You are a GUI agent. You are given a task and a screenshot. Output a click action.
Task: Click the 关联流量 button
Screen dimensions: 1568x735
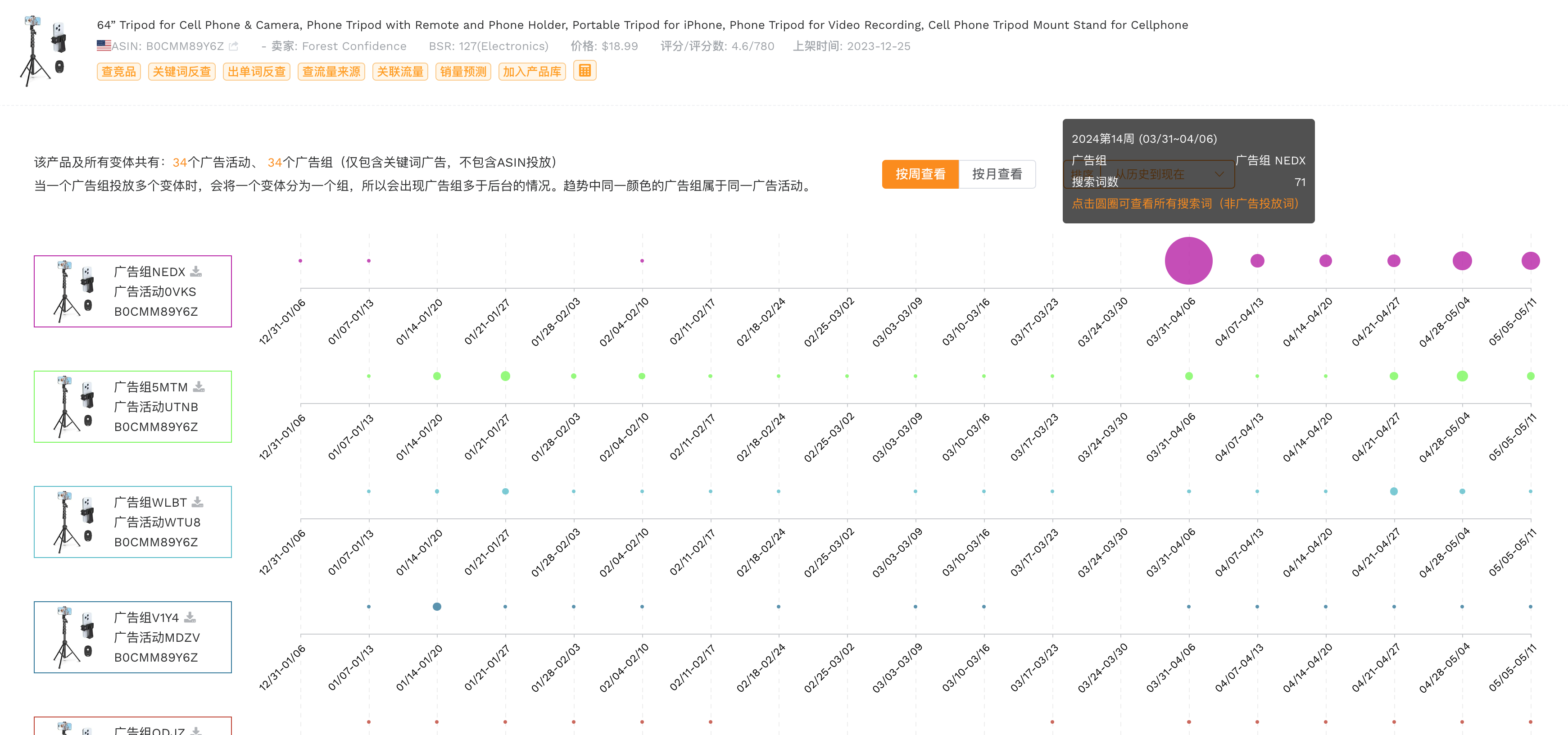coord(400,72)
